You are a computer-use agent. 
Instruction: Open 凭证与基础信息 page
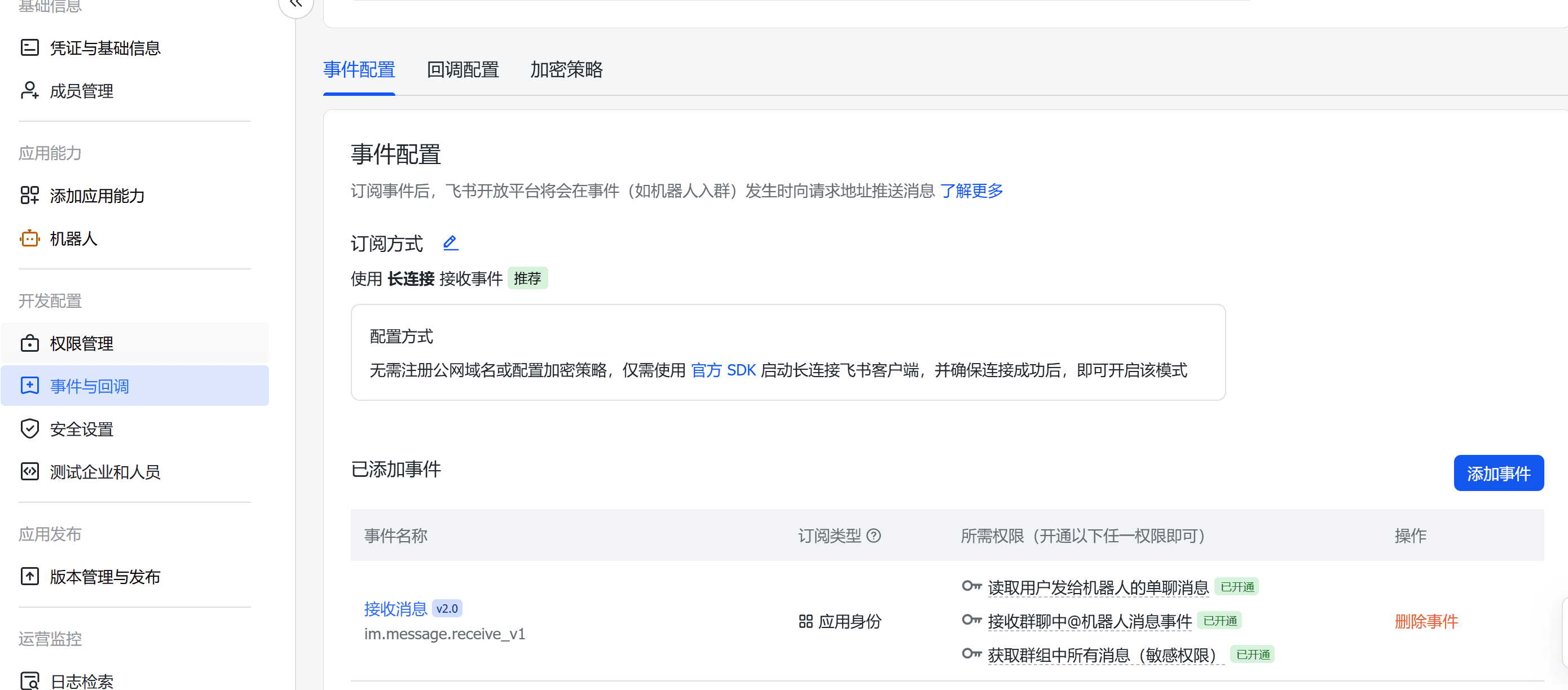[x=105, y=48]
